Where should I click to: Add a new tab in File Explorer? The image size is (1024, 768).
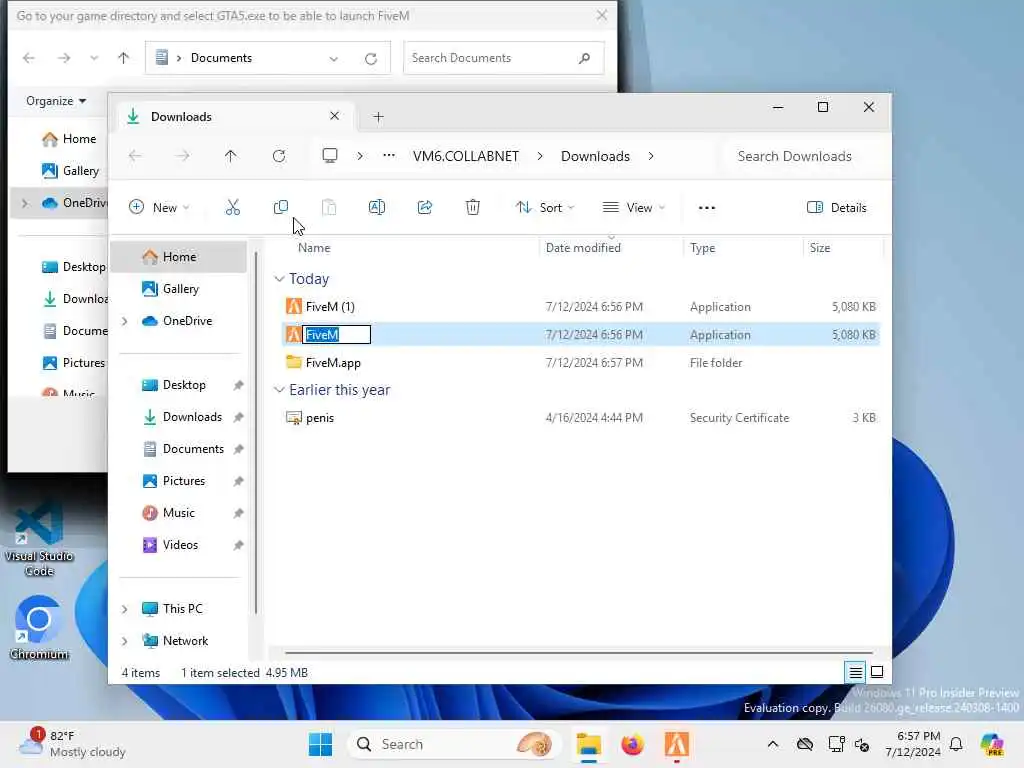pos(378,117)
